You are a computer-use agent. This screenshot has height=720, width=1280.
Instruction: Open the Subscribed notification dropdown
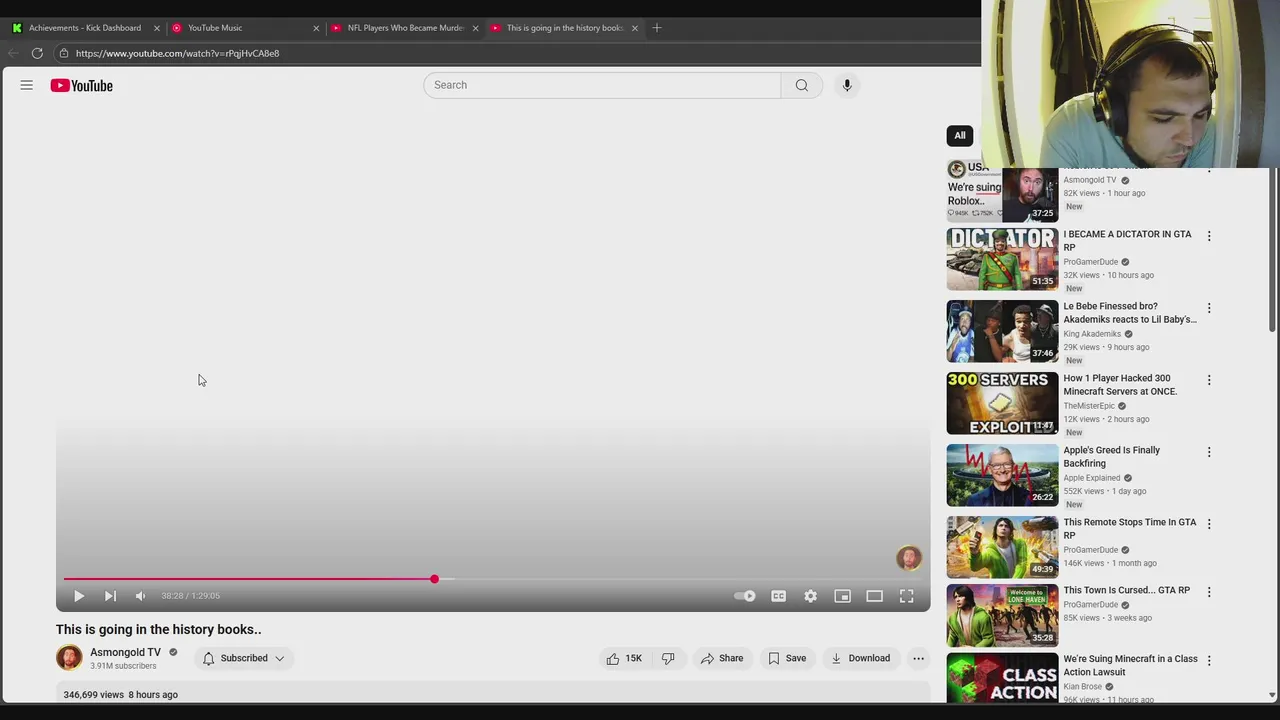tap(243, 658)
